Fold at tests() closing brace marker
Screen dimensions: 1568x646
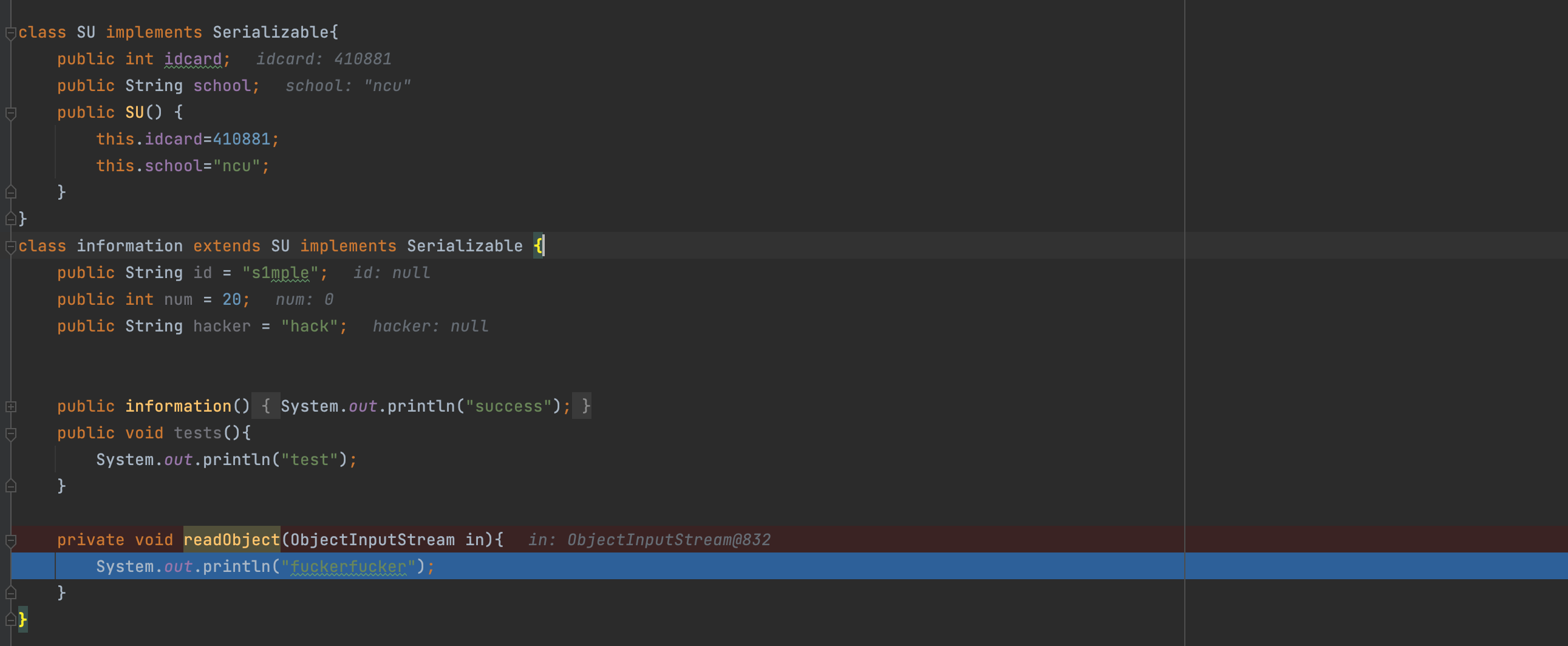[10, 486]
